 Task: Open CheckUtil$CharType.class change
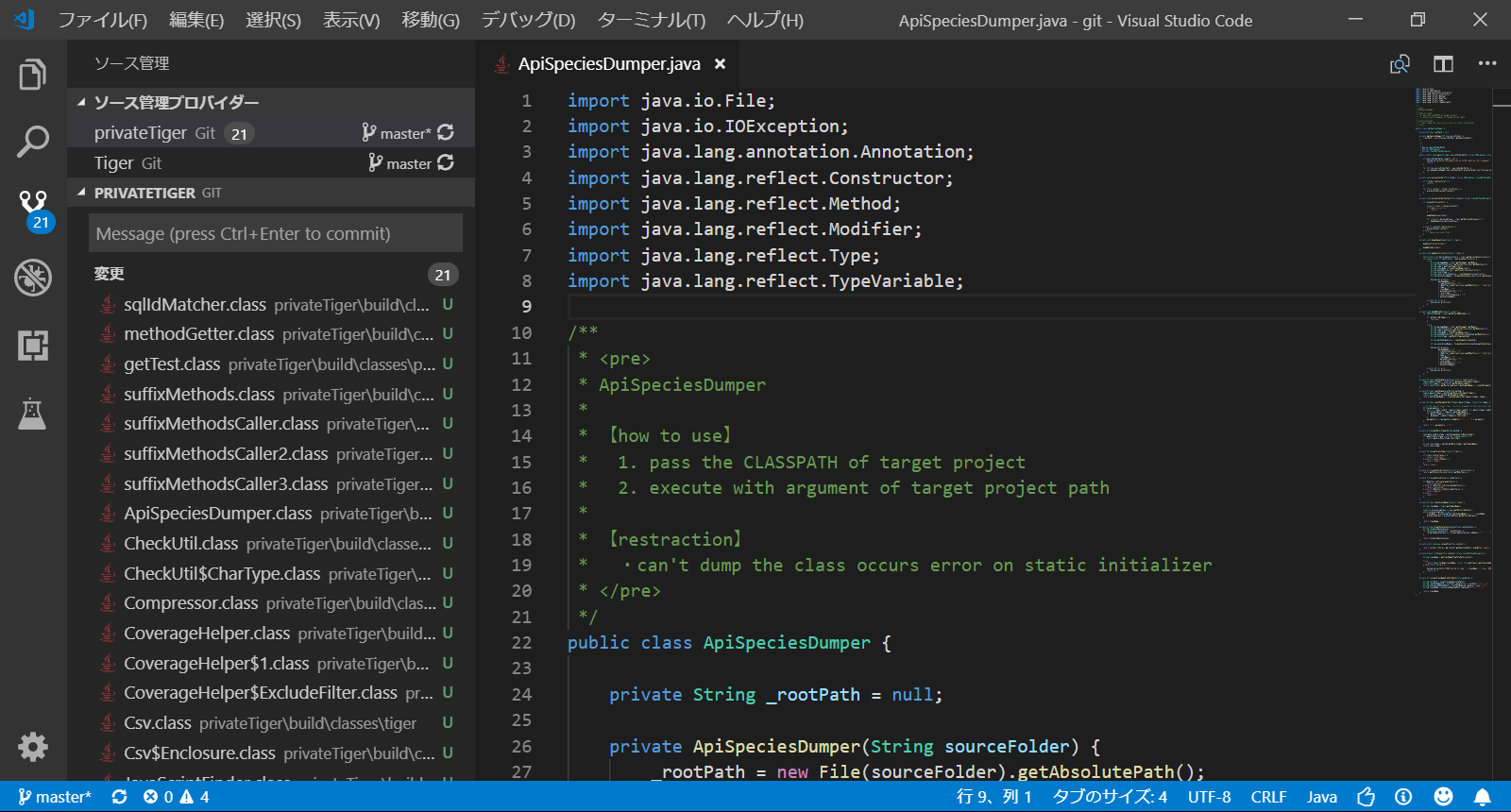click(271, 573)
